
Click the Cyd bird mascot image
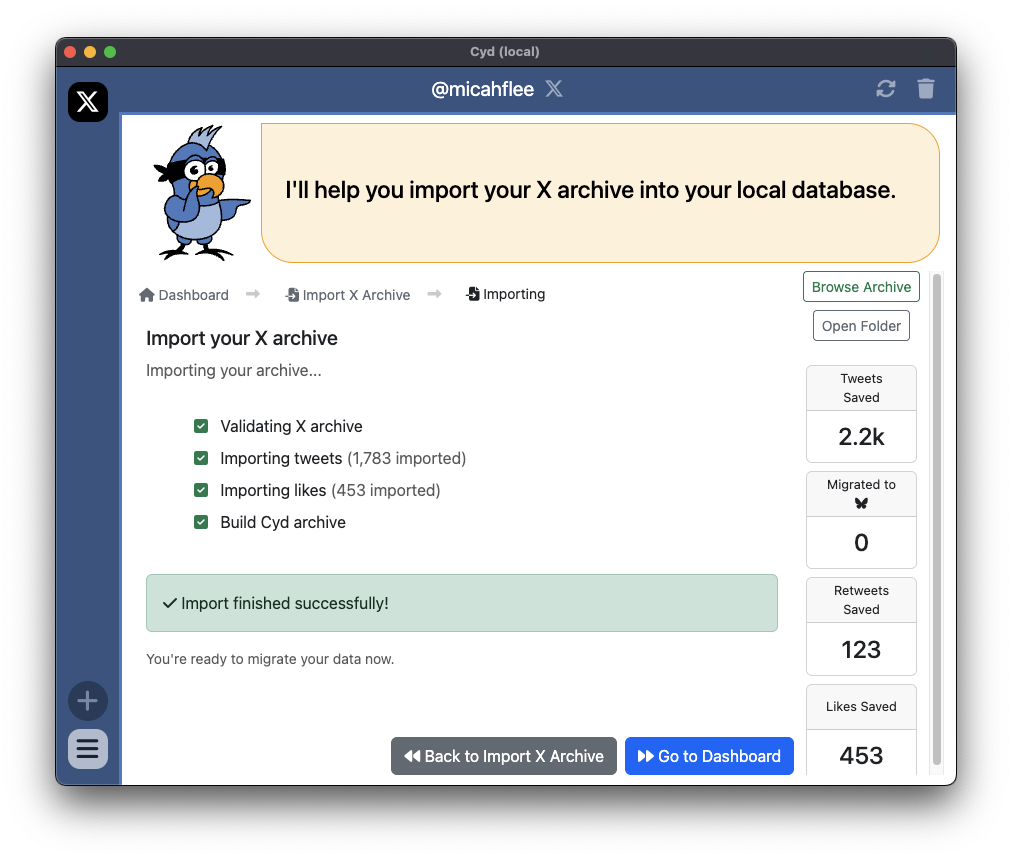[201, 192]
